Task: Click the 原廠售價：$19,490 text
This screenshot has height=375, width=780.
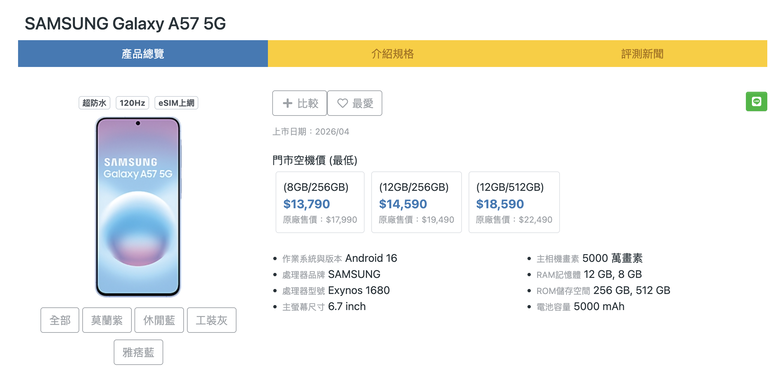Action: [x=416, y=220]
